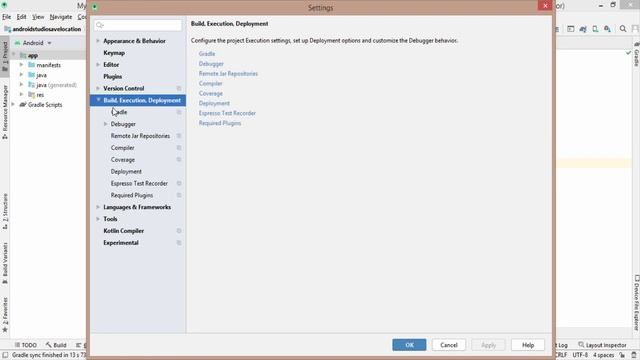The image size is (640, 360).
Task: Click the project-level icon beside Remote Jar Repositories
Action: pos(179,136)
